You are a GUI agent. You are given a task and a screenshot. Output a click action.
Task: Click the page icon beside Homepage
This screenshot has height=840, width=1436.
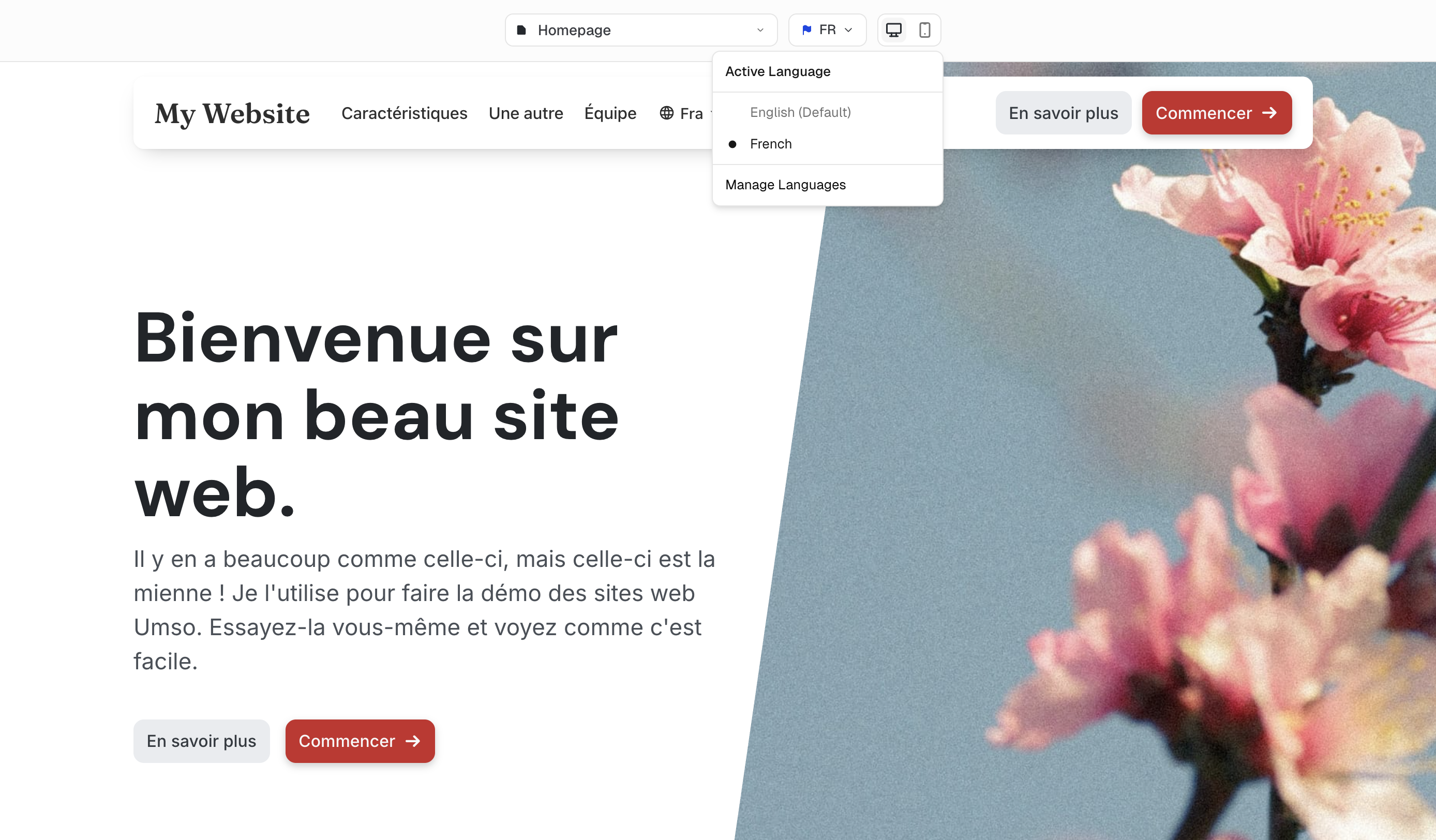(x=521, y=29)
